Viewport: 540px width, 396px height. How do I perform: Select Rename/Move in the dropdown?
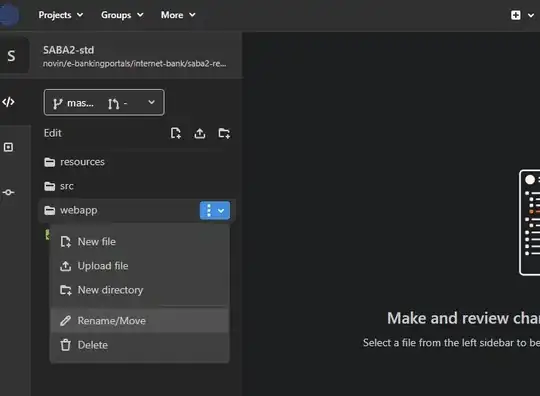point(139,321)
